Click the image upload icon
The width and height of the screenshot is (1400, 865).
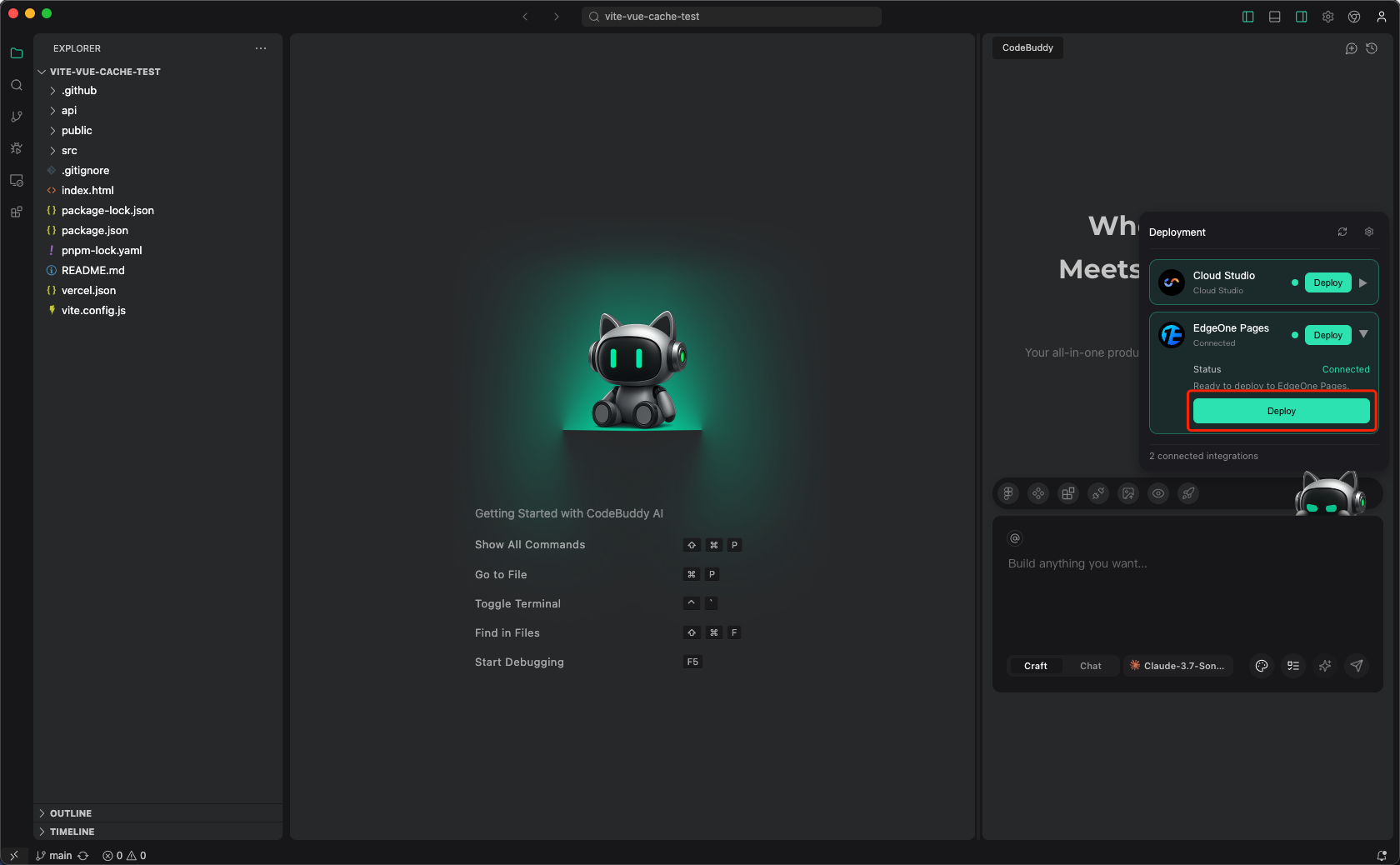click(x=1128, y=493)
